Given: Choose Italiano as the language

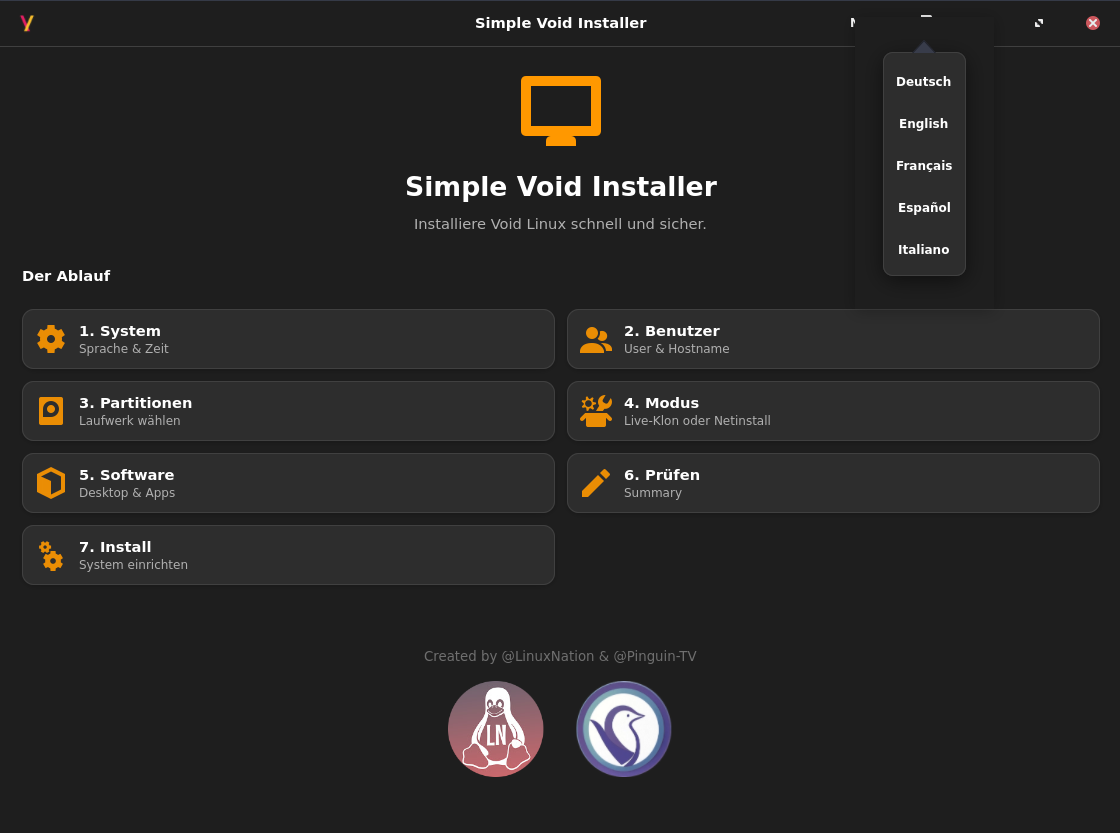Looking at the screenshot, I should click(923, 249).
